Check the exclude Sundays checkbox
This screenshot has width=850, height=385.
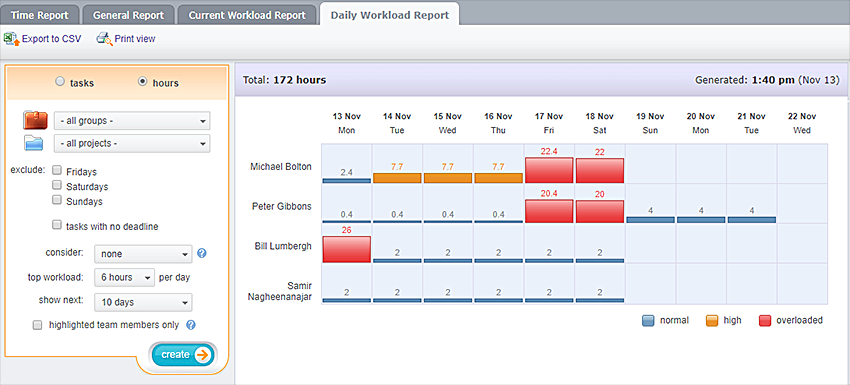(56, 200)
